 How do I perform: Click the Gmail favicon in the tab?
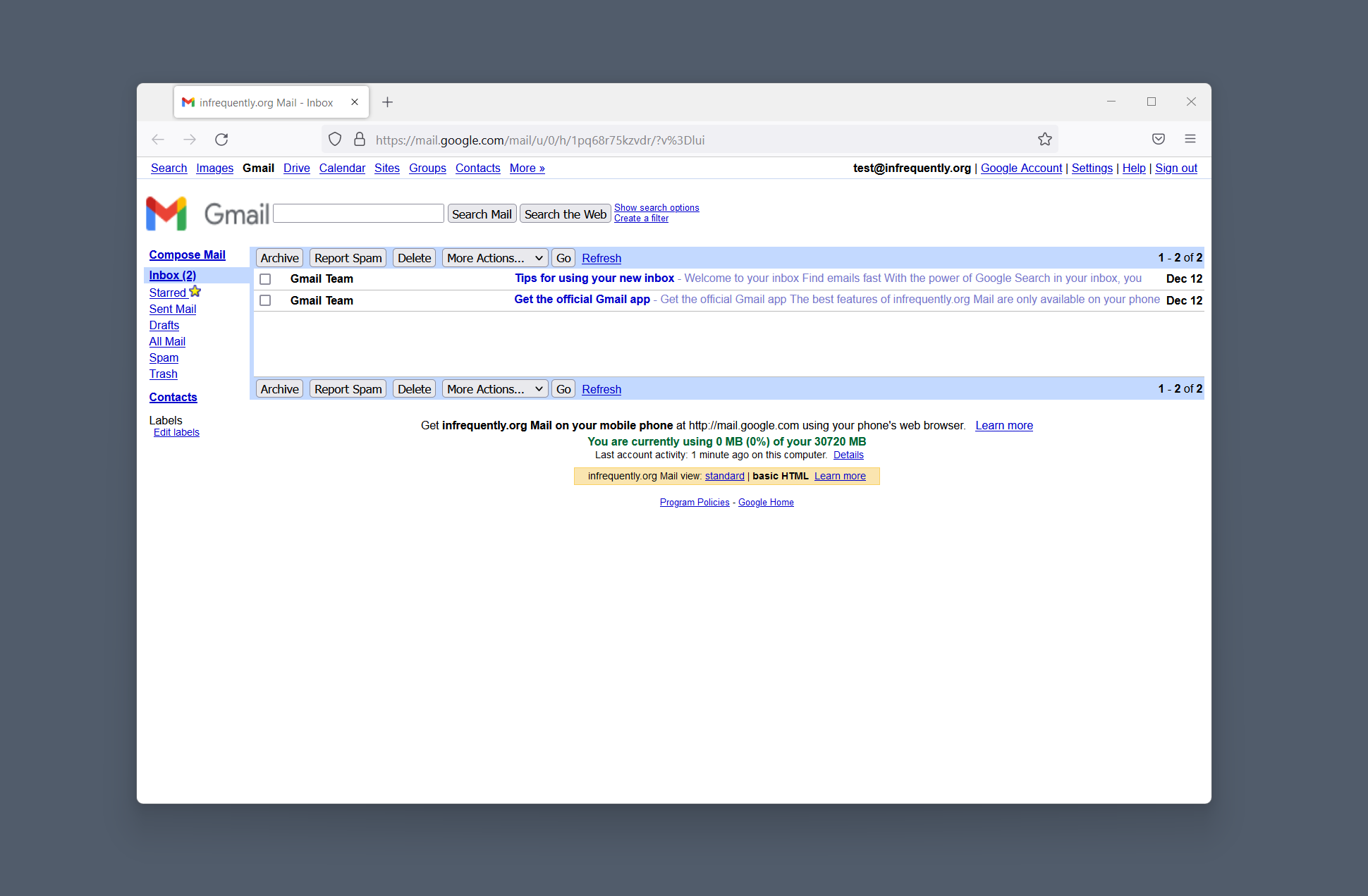(188, 102)
